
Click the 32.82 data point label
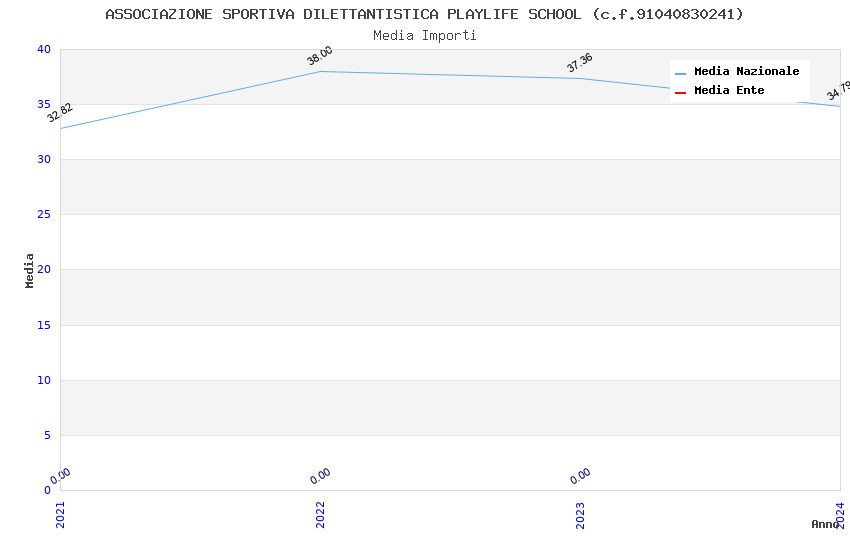pos(60,113)
